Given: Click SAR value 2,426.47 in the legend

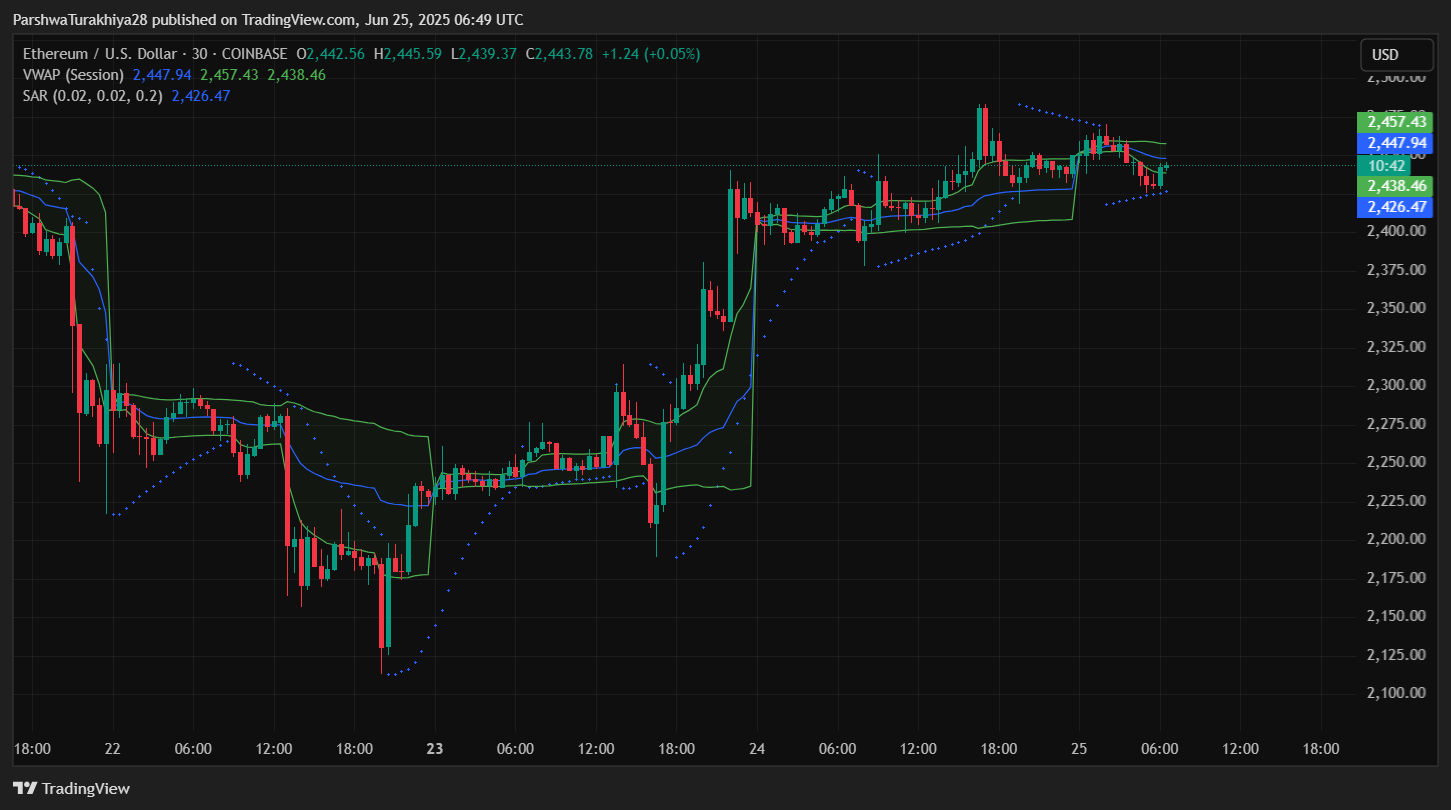Looking at the screenshot, I should (201, 96).
